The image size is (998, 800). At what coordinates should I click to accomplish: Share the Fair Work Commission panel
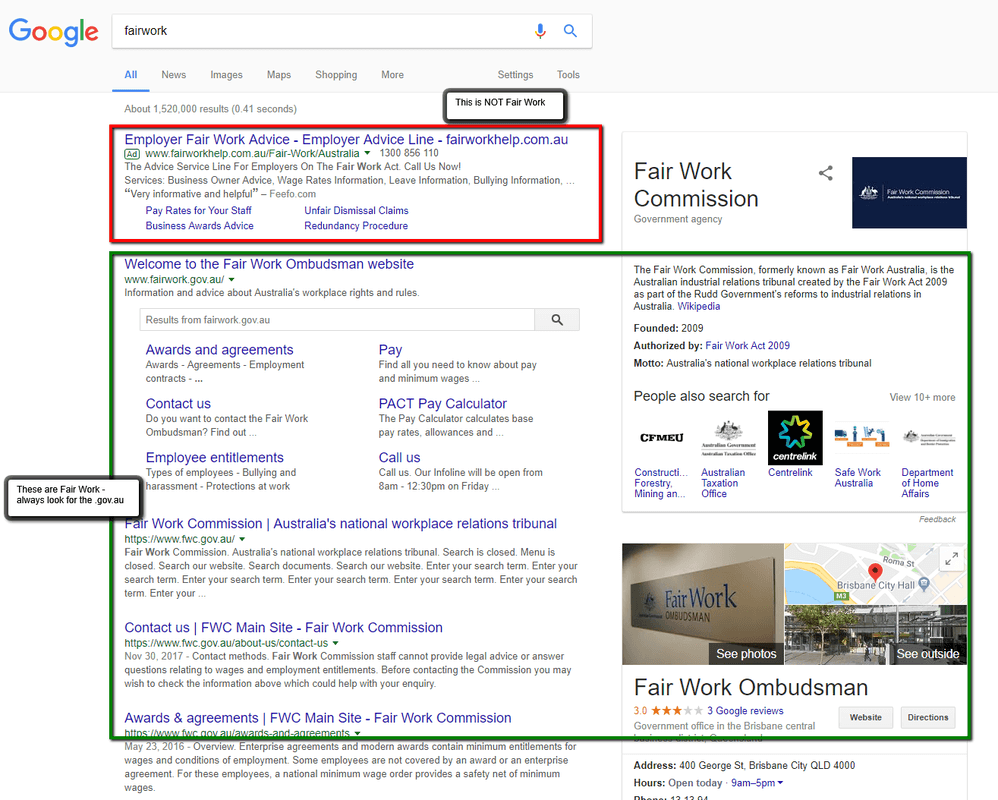[826, 172]
